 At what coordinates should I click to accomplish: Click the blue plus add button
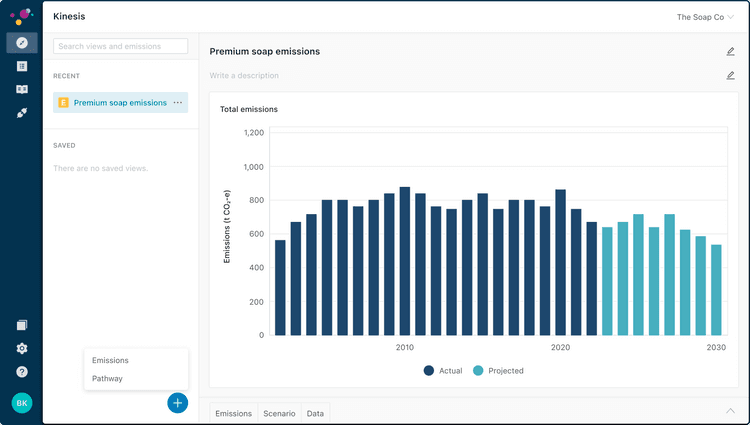click(177, 403)
